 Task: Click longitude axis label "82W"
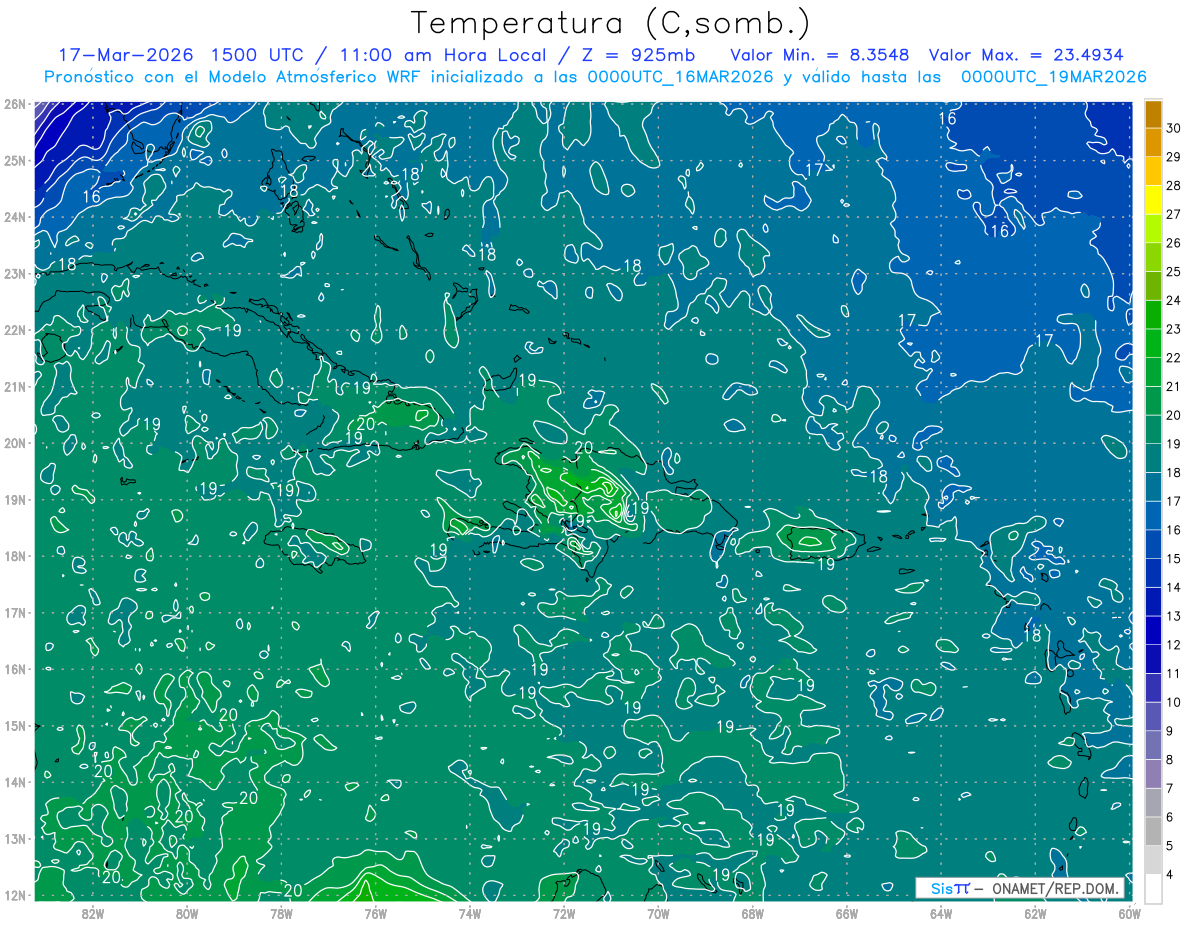click(93, 913)
